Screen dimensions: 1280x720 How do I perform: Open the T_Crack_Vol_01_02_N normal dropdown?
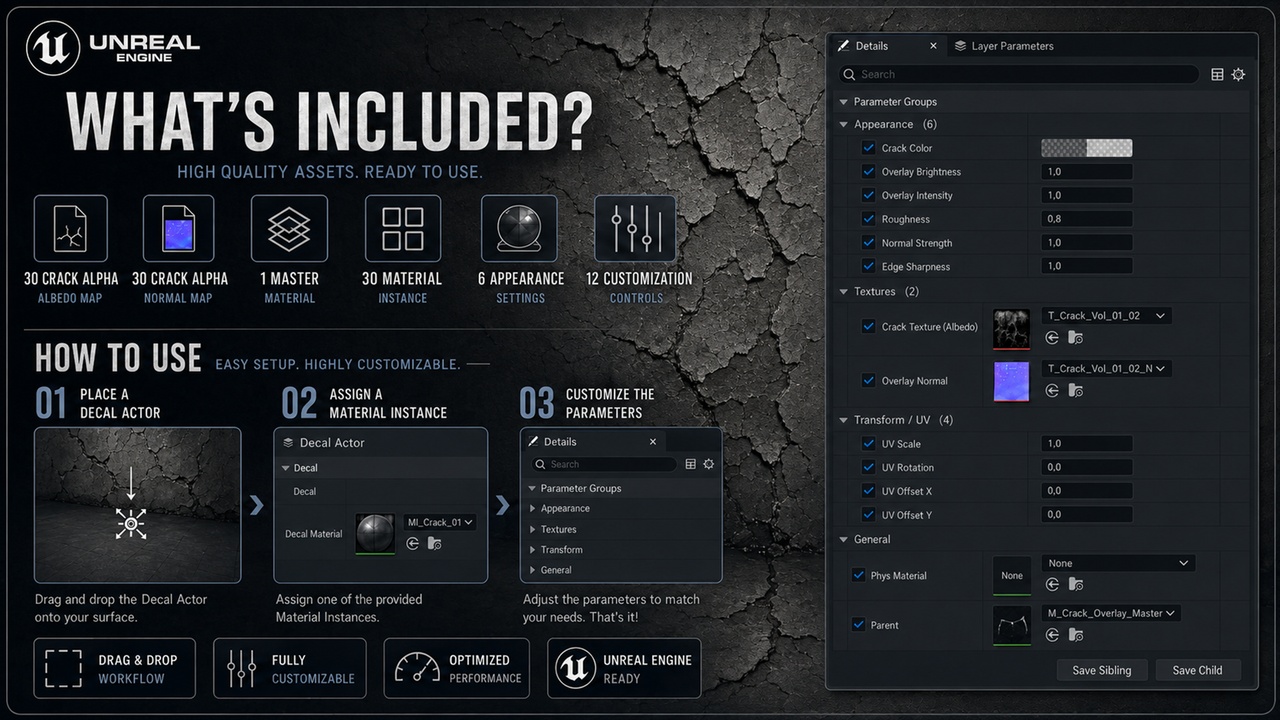coord(1106,368)
